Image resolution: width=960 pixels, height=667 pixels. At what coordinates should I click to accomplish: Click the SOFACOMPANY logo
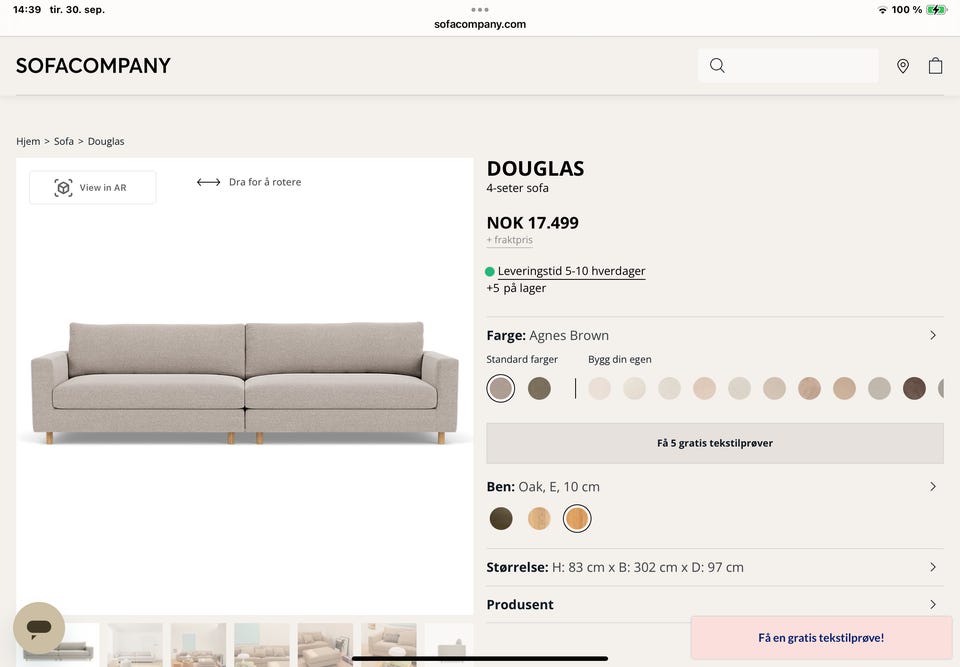93,66
